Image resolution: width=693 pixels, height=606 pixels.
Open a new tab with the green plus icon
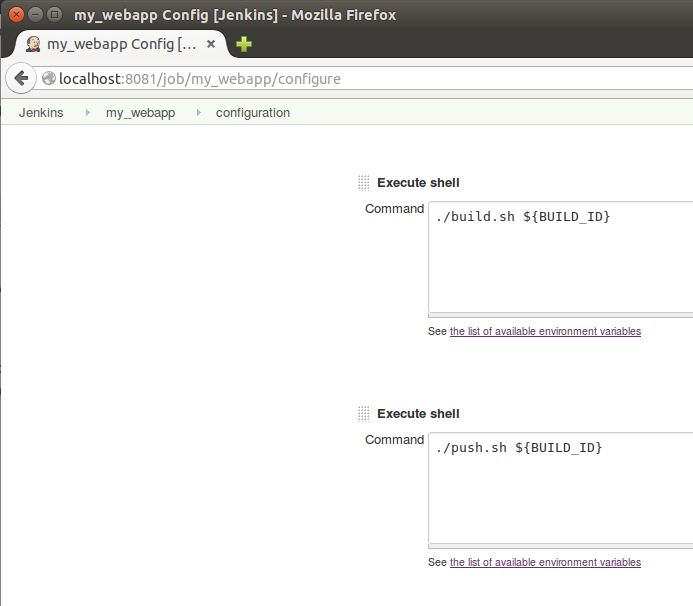(x=244, y=44)
